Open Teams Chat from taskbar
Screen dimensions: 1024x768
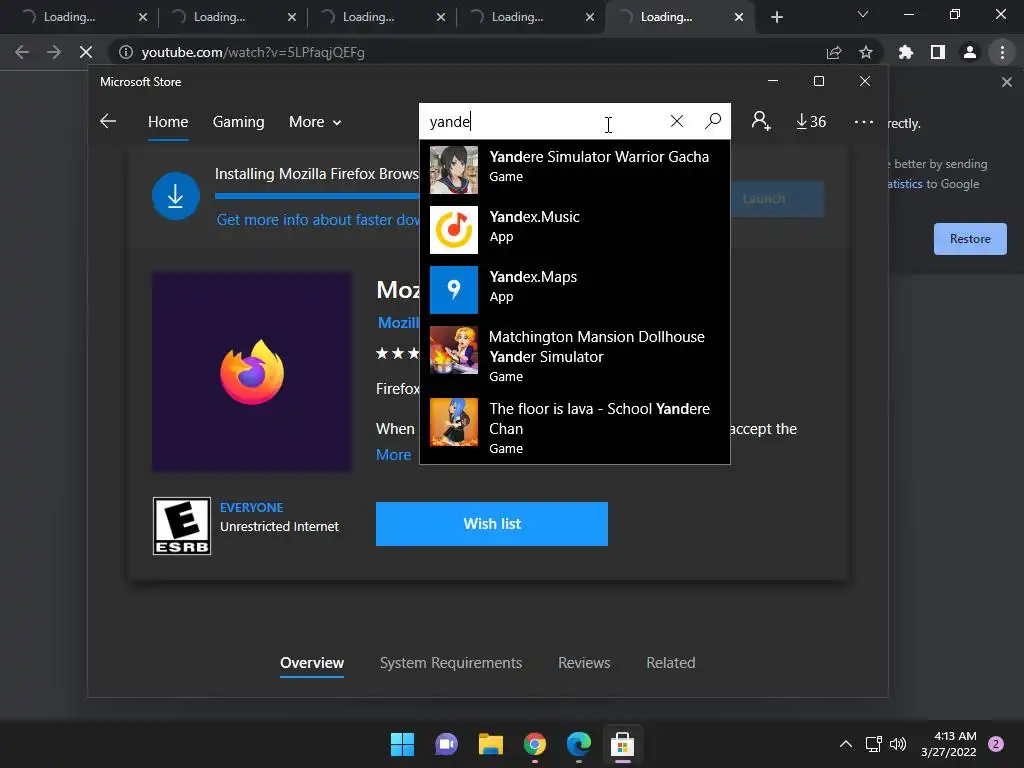click(447, 744)
